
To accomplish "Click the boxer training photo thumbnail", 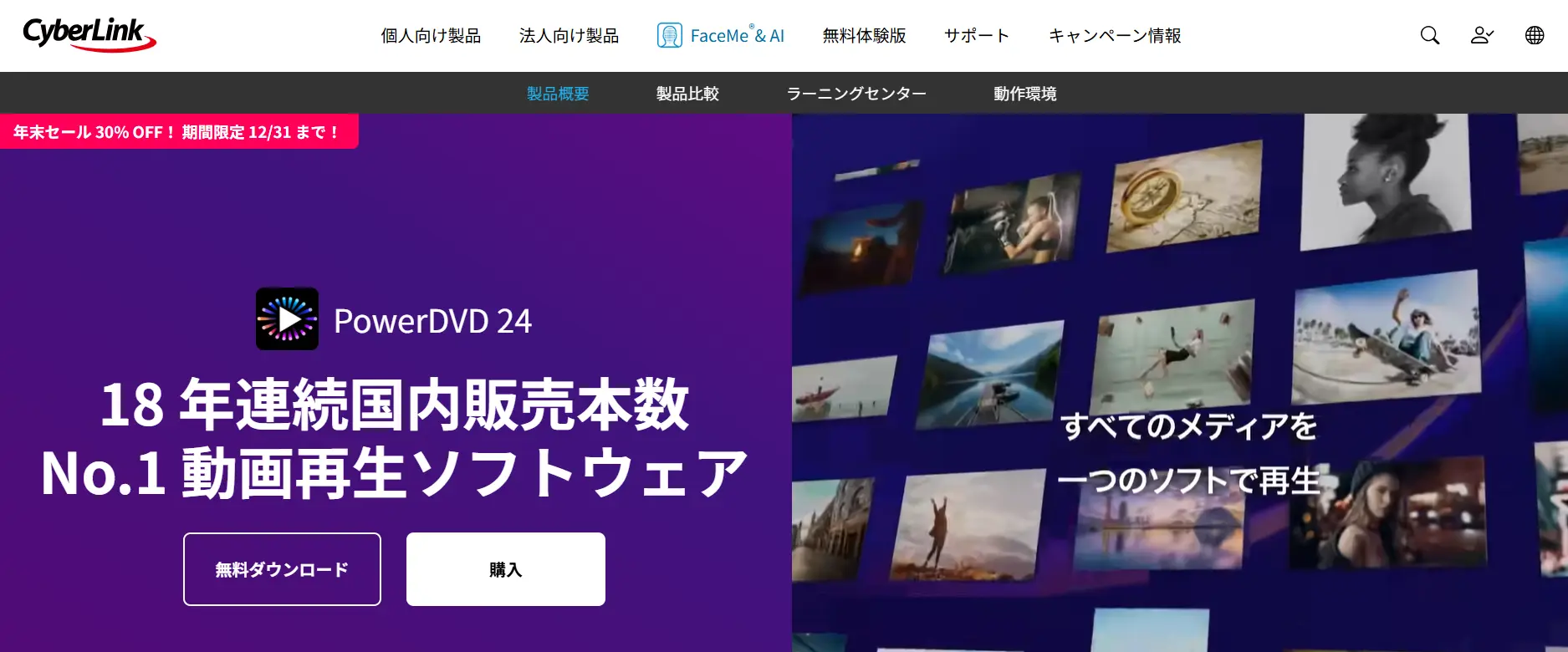I will coord(1011,222).
